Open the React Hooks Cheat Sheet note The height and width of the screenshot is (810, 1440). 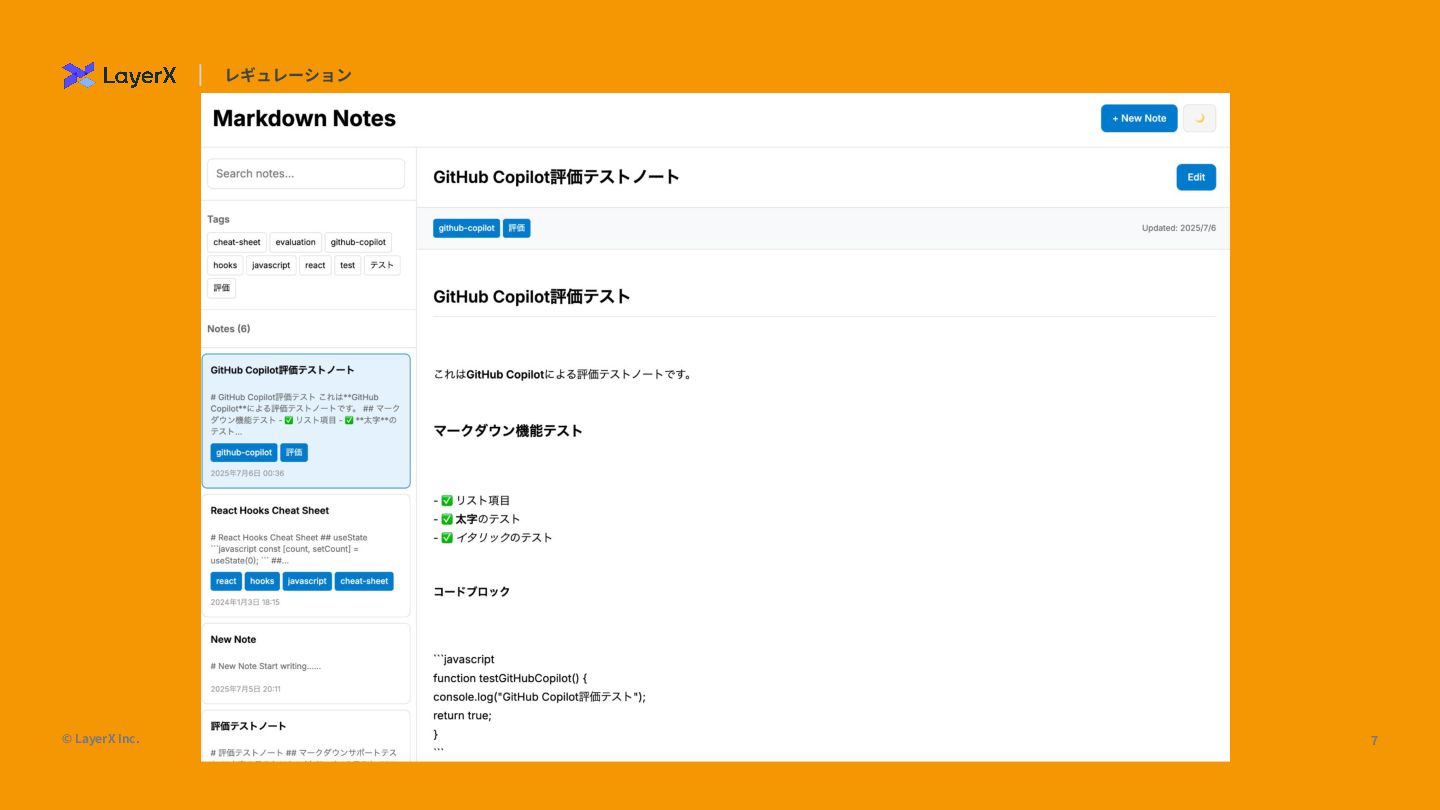pyautogui.click(x=306, y=556)
